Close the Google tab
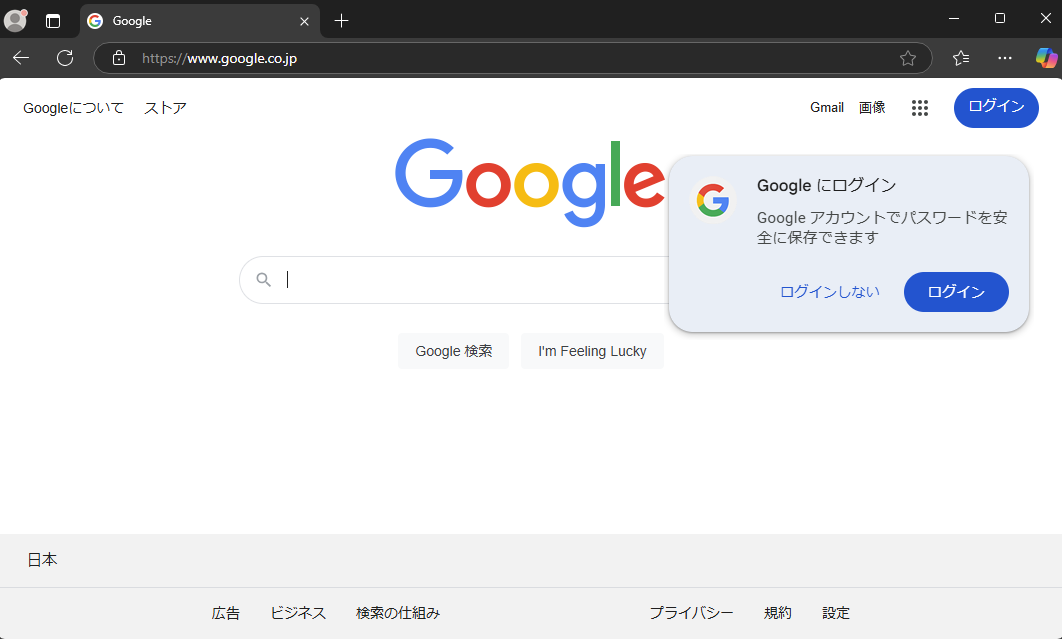The height and width of the screenshot is (639, 1062). [x=304, y=22]
